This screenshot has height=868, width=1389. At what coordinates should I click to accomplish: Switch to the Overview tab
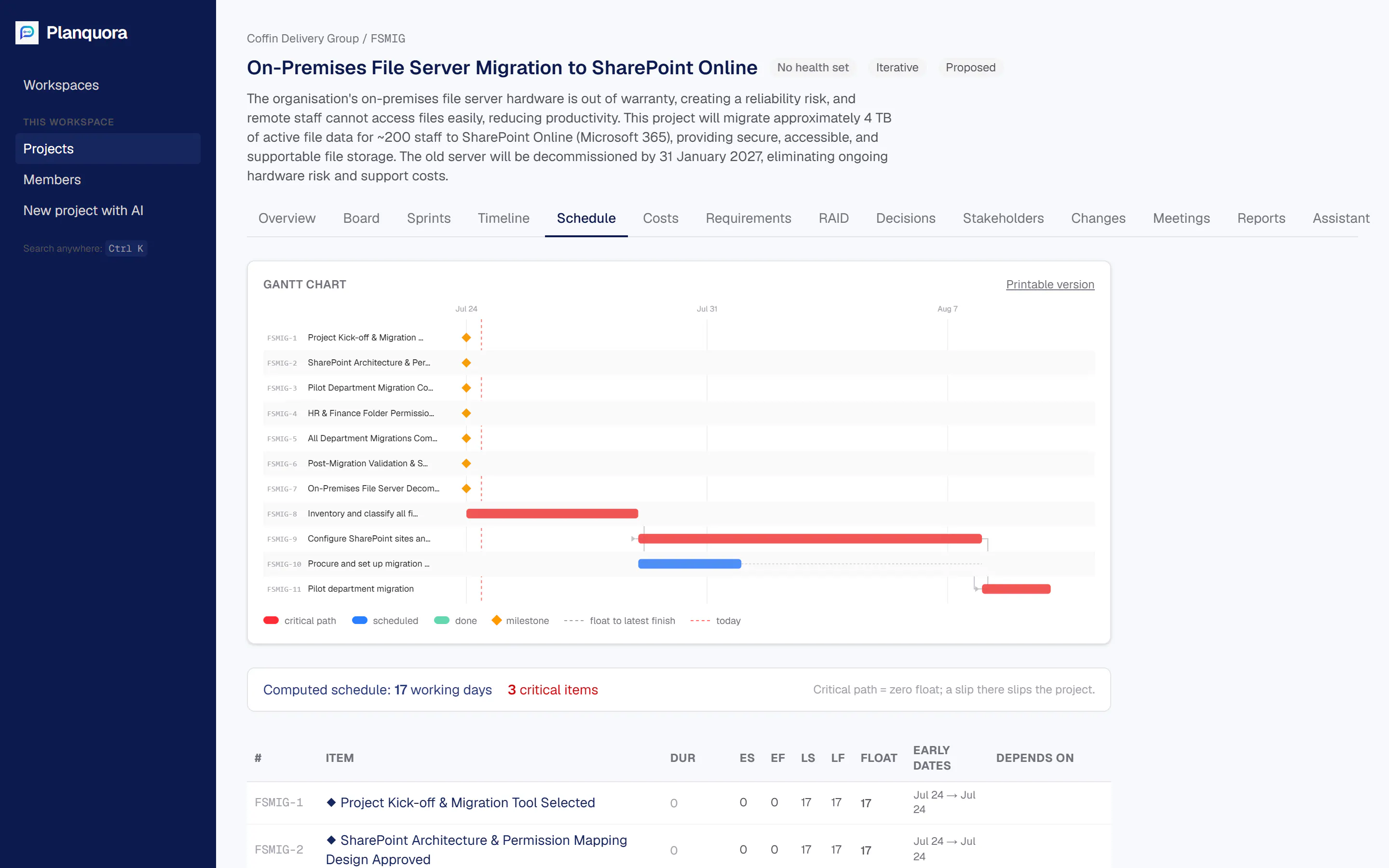coord(286,218)
